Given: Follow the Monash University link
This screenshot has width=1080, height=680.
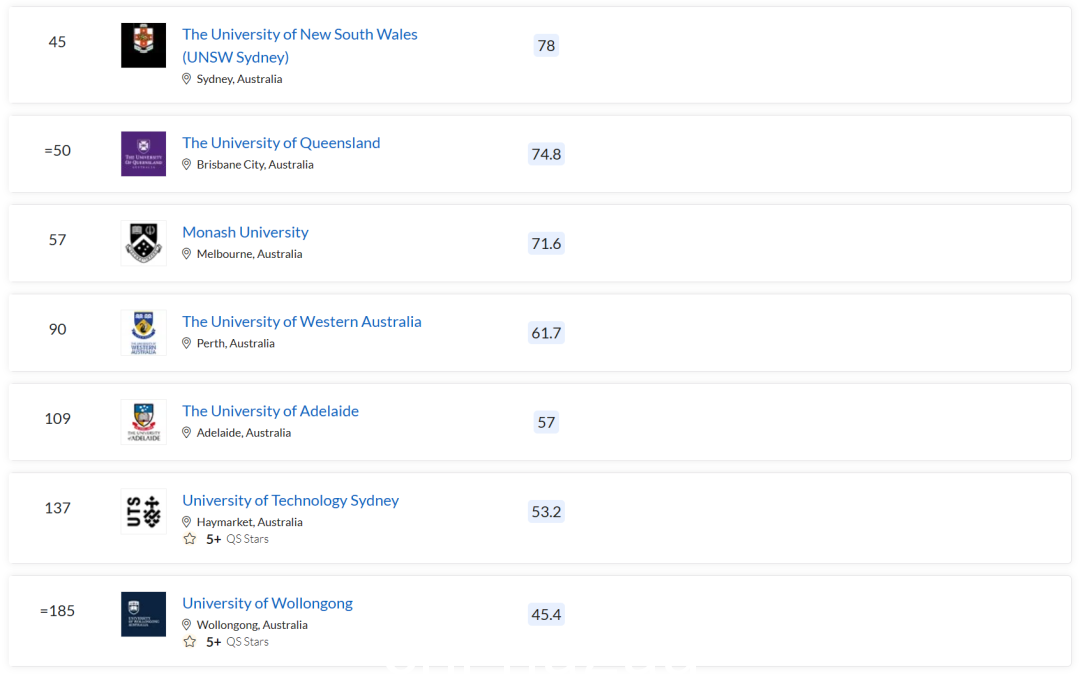Looking at the screenshot, I should (245, 232).
